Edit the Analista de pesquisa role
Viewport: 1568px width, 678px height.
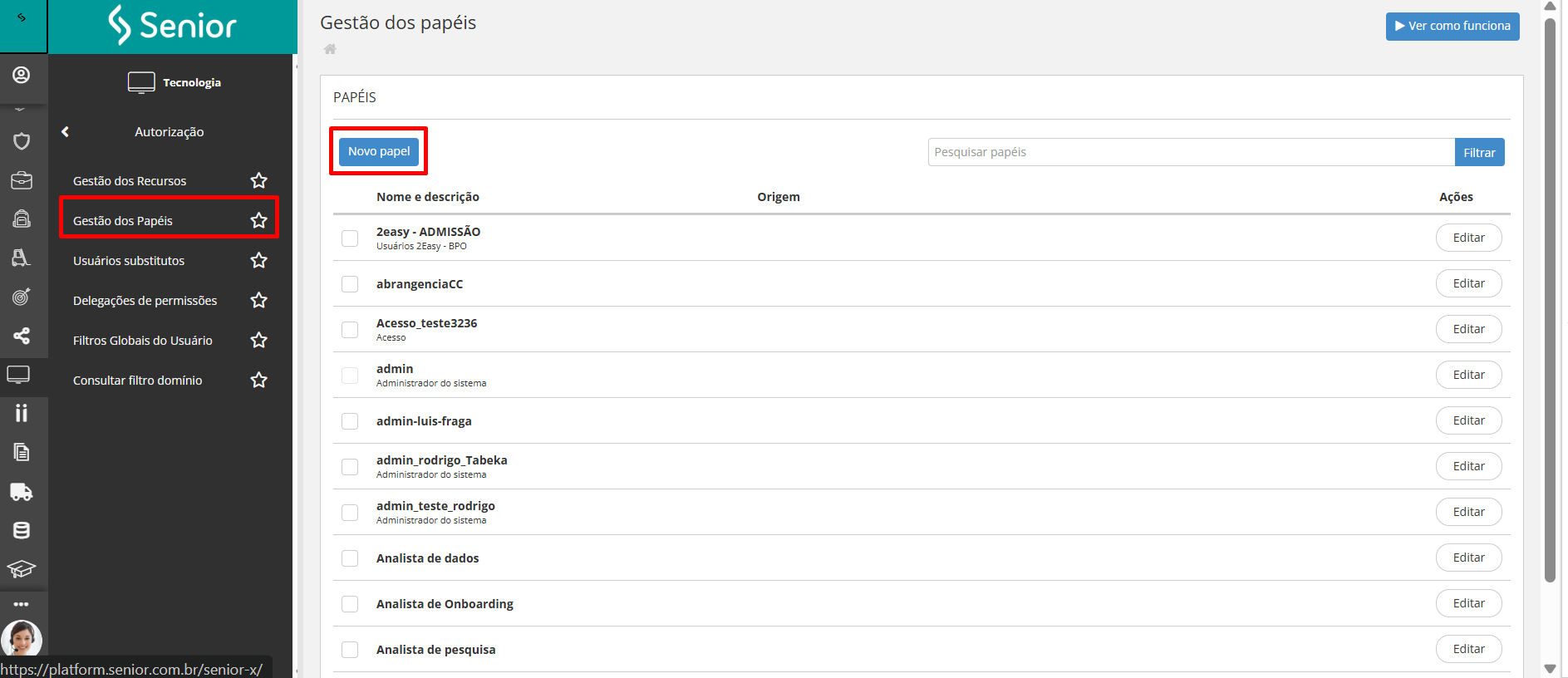(1468, 649)
